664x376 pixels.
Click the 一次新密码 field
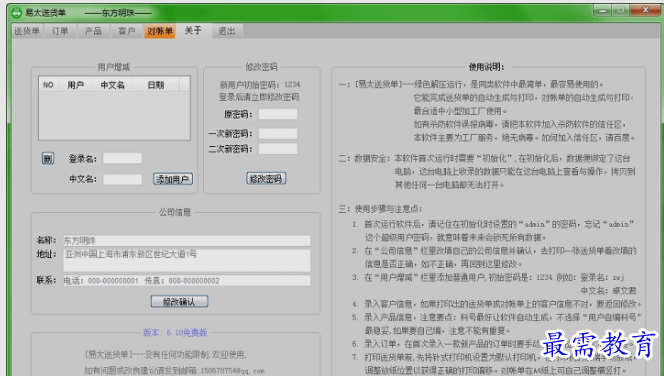pos(278,134)
